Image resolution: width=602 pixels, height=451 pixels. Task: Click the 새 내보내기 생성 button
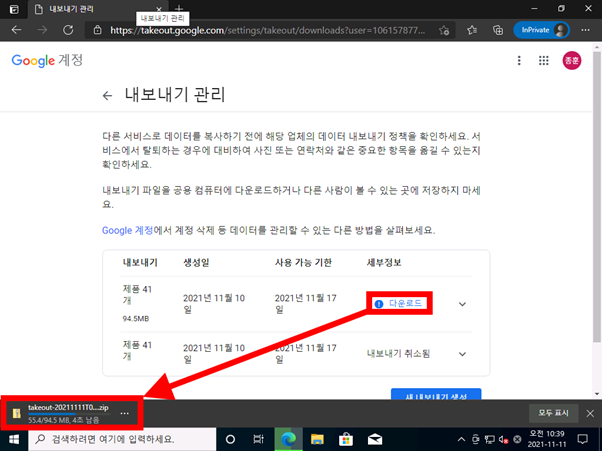pyautogui.click(x=436, y=394)
